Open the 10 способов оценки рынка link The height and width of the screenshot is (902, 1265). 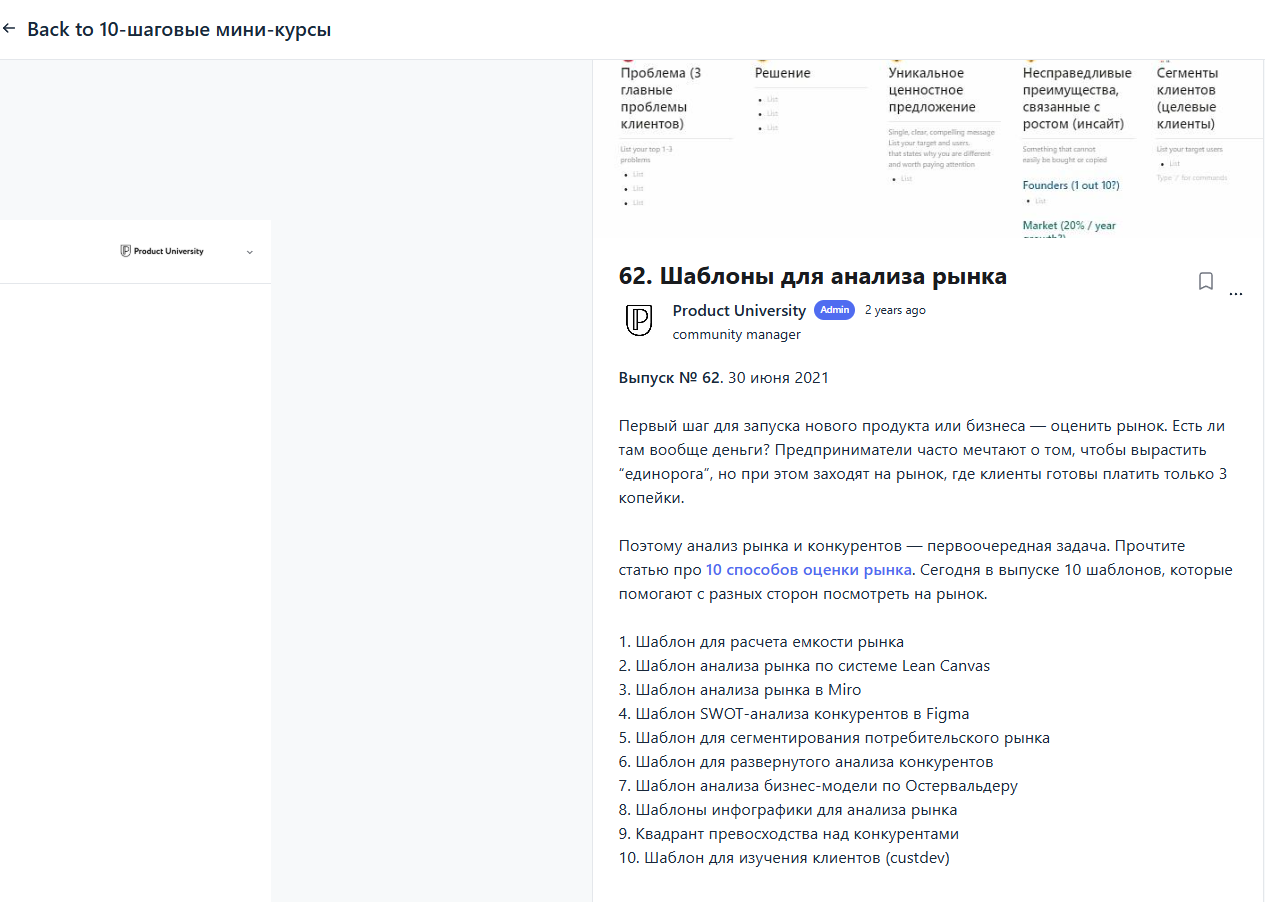(809, 570)
